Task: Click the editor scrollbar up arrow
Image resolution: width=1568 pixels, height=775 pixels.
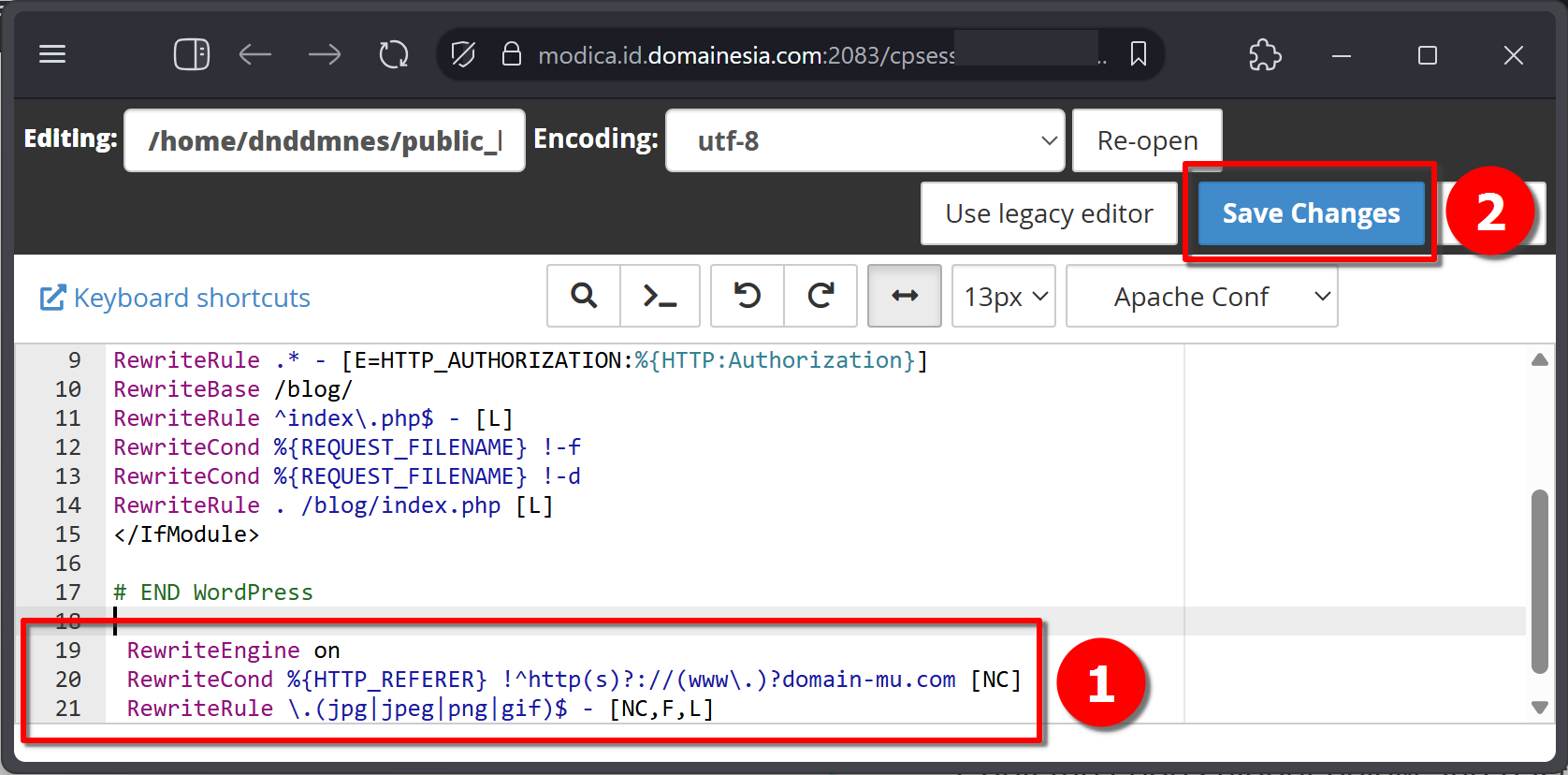Action: [1540, 359]
